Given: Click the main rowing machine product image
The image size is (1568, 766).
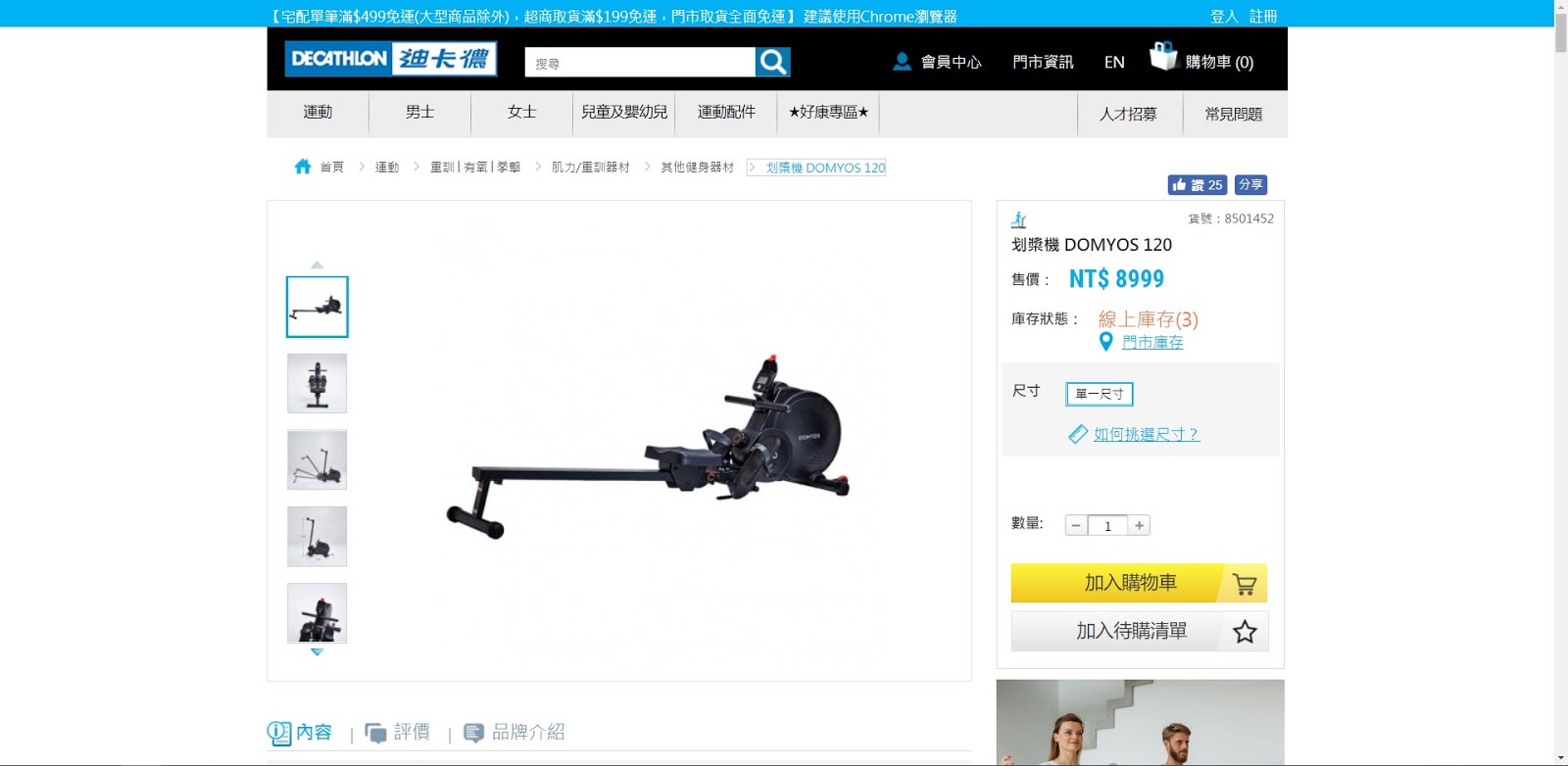Looking at the screenshot, I should (650, 446).
